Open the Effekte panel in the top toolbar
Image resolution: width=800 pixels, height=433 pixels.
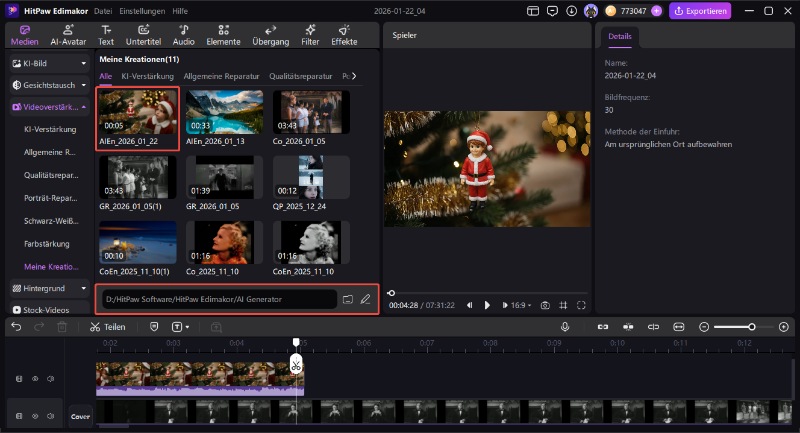[x=344, y=35]
